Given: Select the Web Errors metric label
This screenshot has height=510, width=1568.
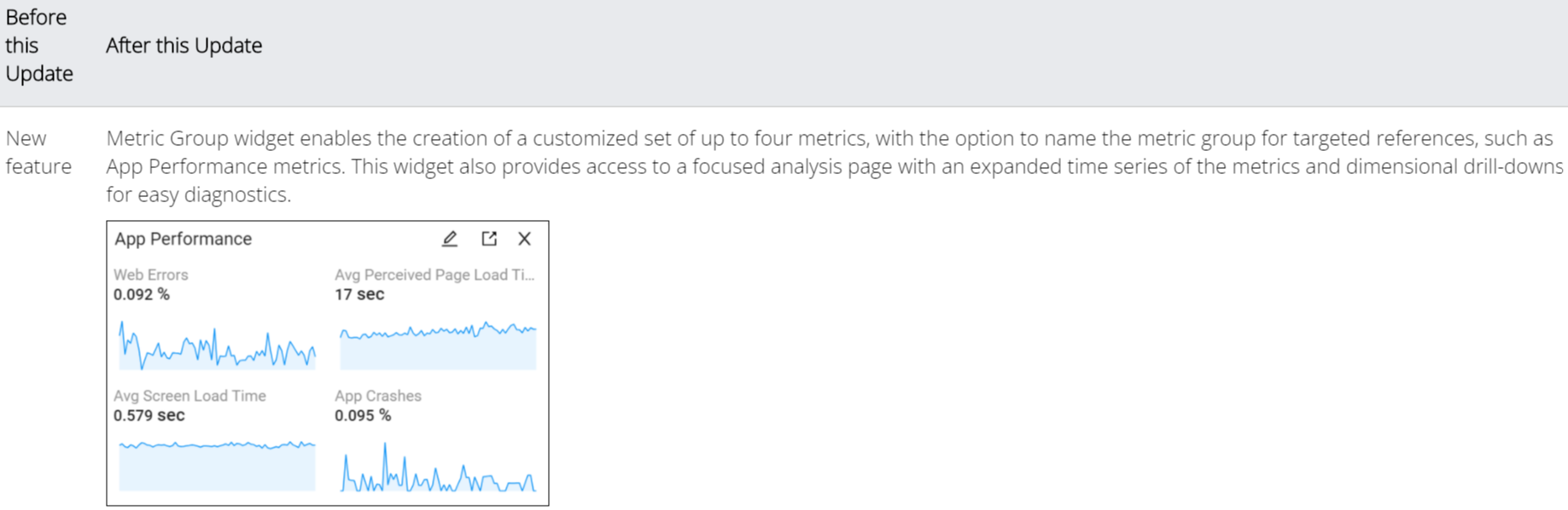Looking at the screenshot, I should [x=151, y=275].
